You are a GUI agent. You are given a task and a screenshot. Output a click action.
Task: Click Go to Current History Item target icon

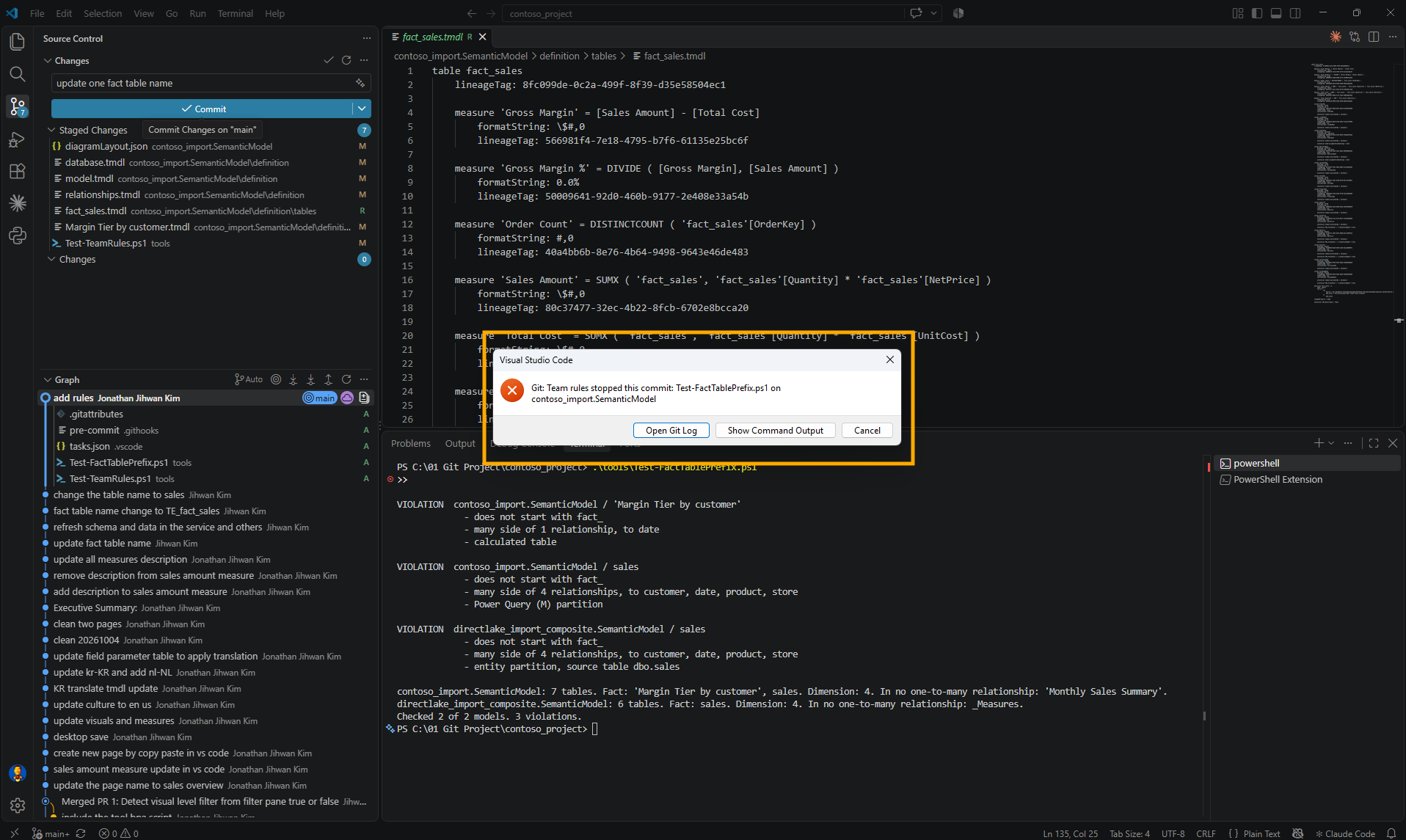[x=276, y=379]
